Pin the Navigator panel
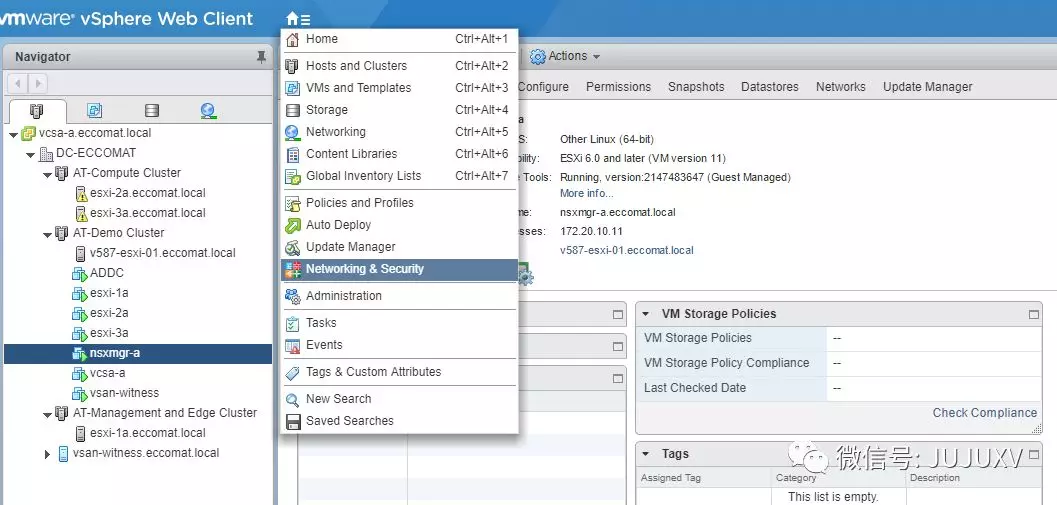The height and width of the screenshot is (505, 1057). [x=262, y=57]
